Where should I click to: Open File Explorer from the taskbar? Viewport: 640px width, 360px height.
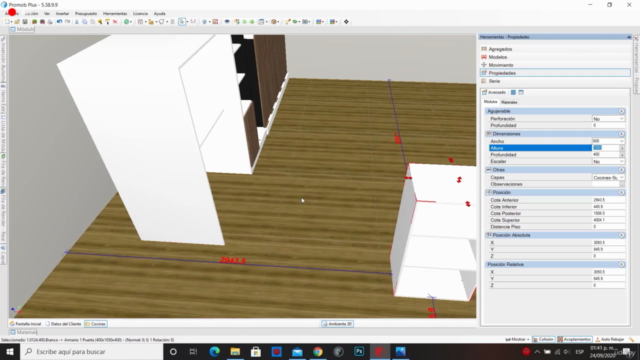coord(235,351)
